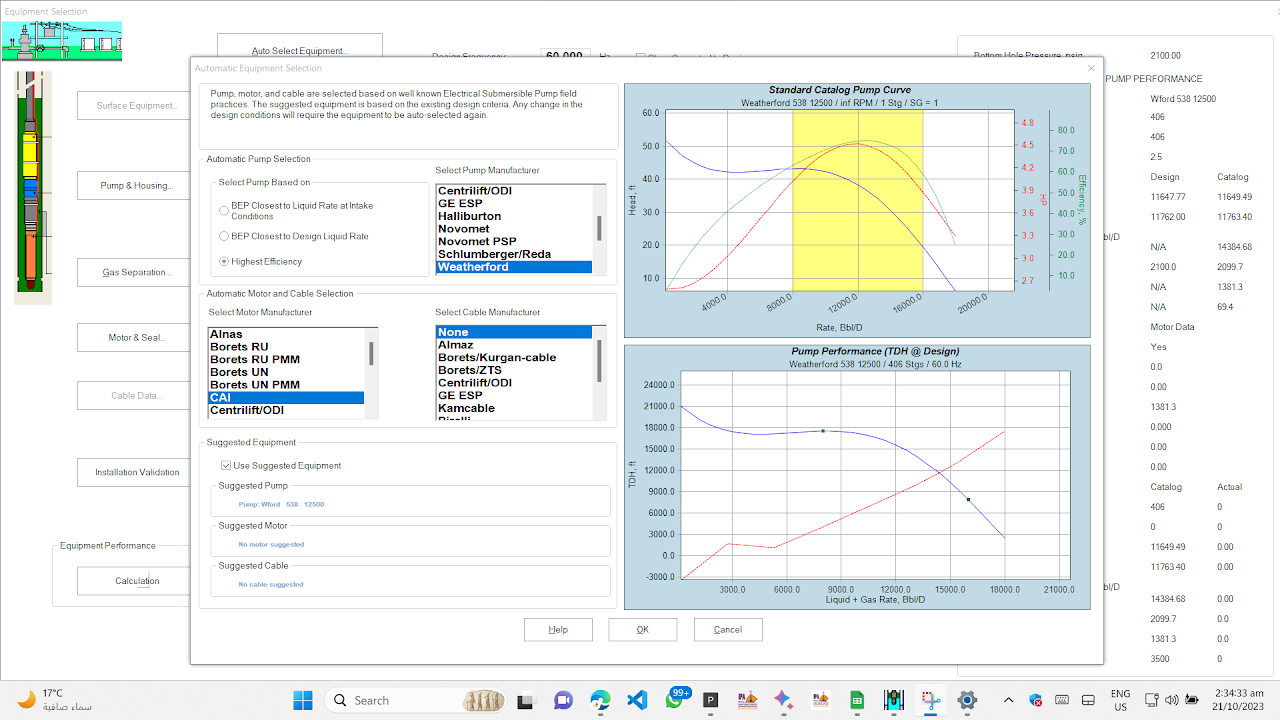The height and width of the screenshot is (720, 1280).
Task: Confirm with the OK button
Action: tap(643, 629)
